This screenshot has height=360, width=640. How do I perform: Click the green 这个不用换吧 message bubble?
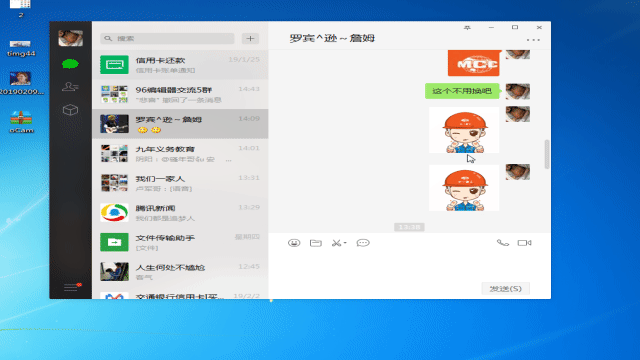tap(462, 91)
